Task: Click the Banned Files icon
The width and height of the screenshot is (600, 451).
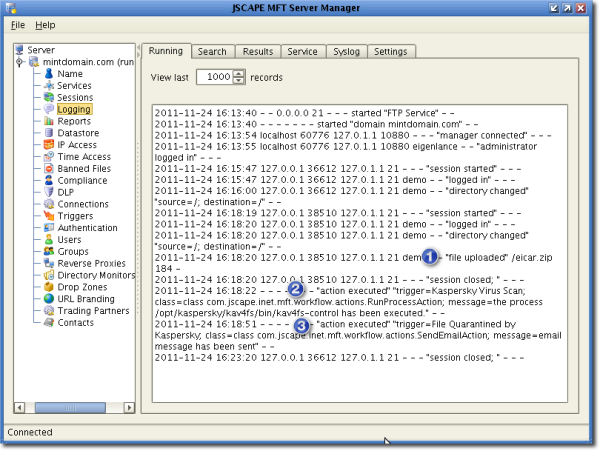Action: [x=49, y=169]
